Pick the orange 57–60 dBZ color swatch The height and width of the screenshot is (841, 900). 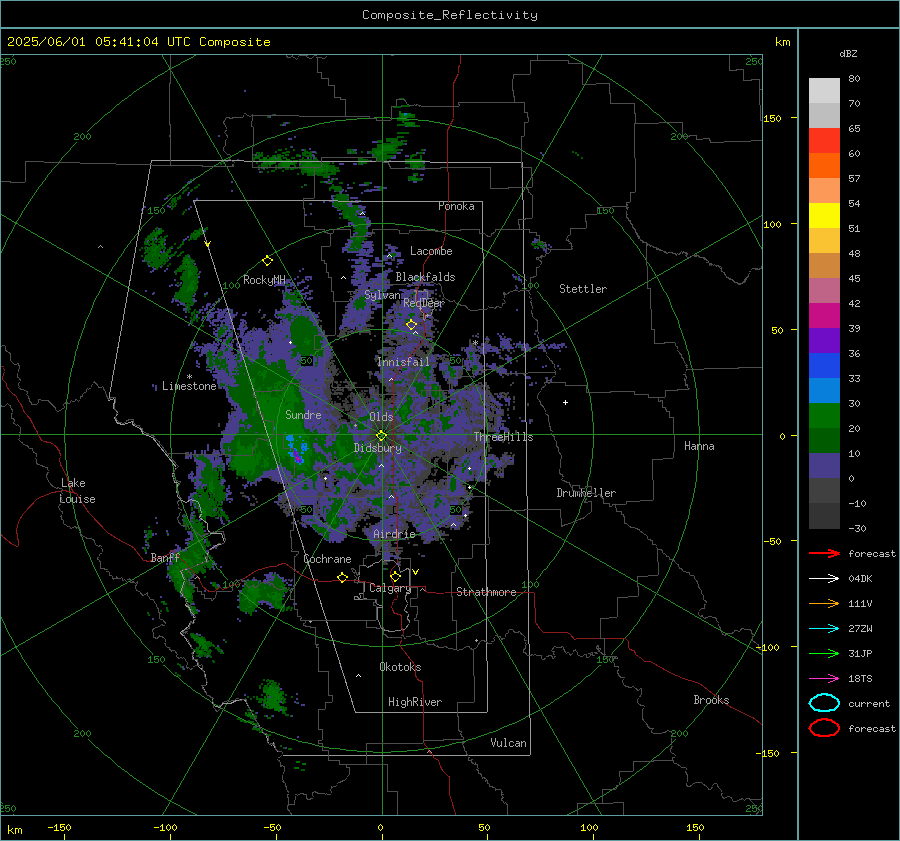[x=824, y=166]
